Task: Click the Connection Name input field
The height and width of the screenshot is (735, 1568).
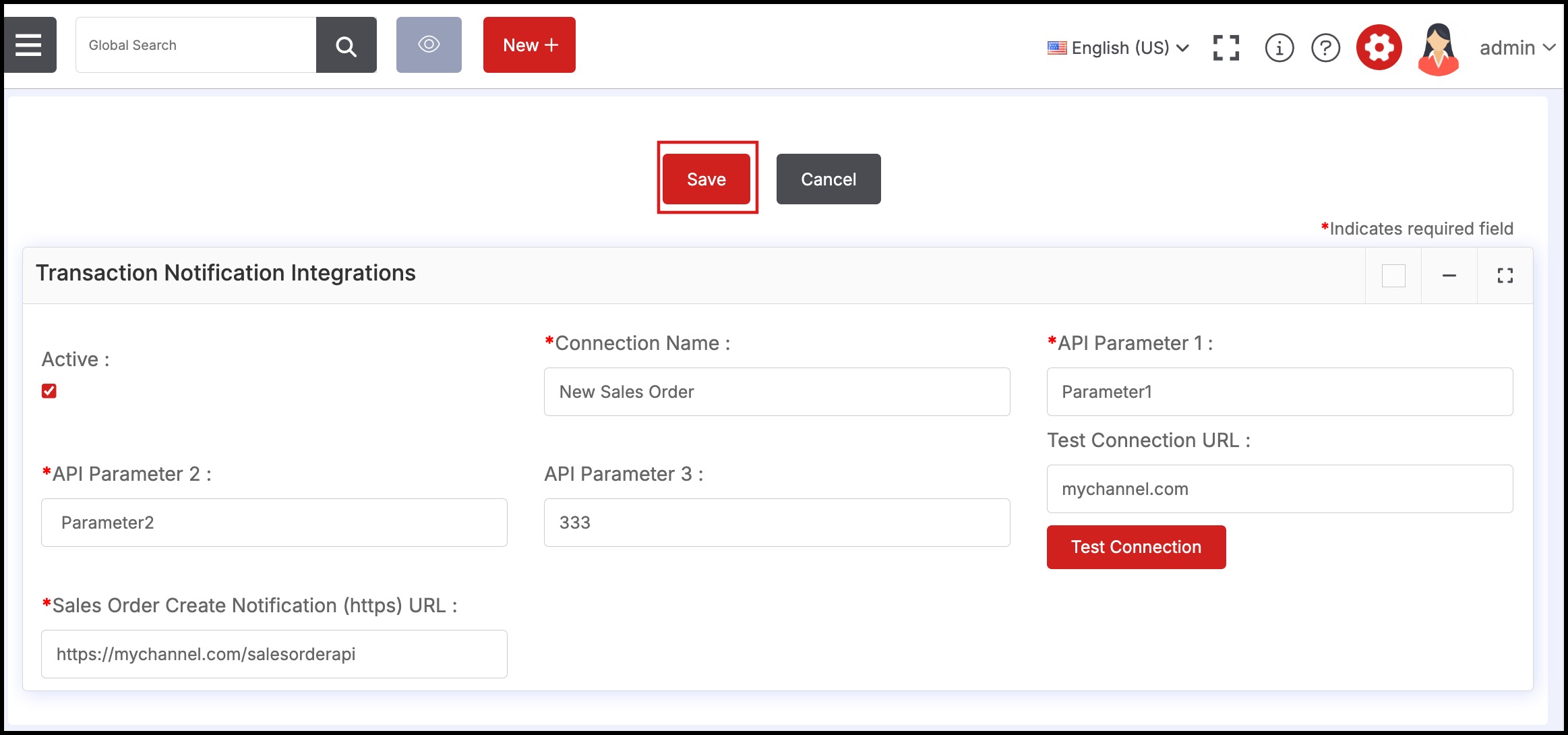Action: coord(777,392)
